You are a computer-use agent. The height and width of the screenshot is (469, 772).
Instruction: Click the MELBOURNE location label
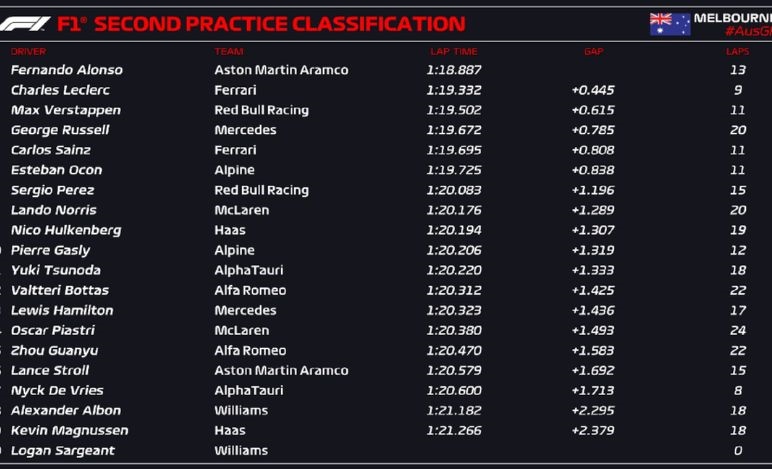(733, 18)
